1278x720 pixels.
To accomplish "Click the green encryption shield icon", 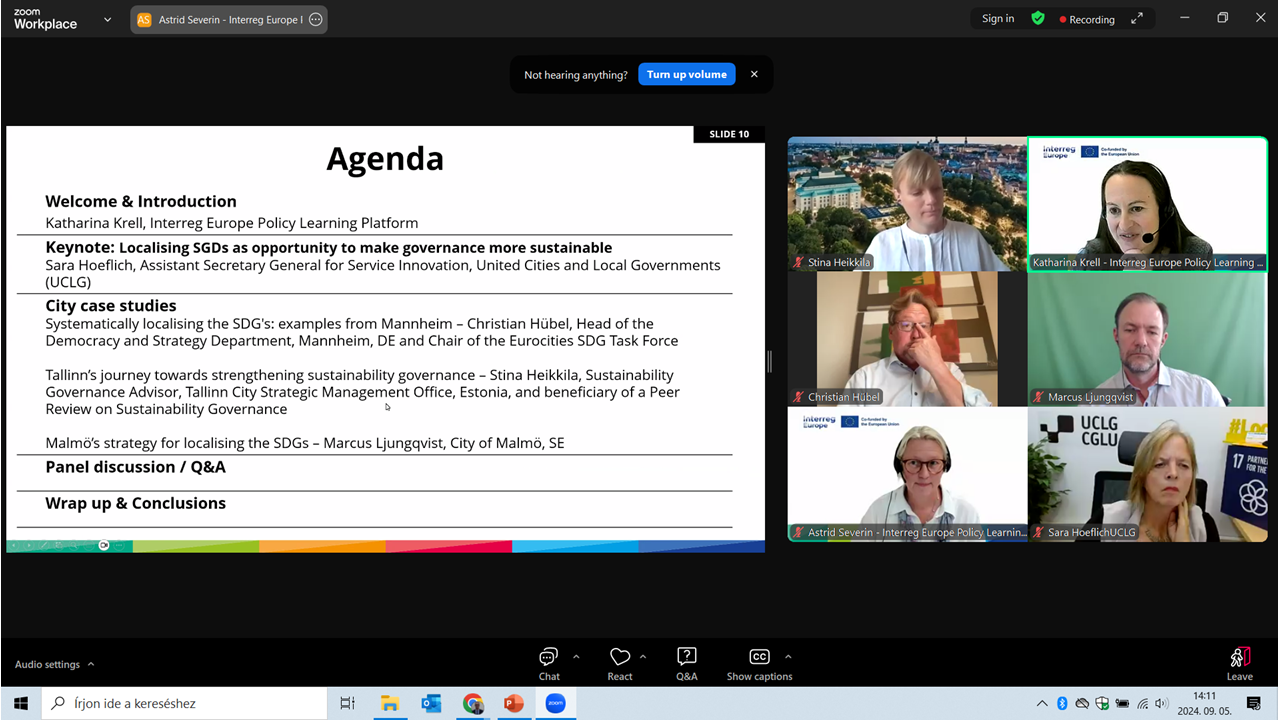I will (1038, 19).
